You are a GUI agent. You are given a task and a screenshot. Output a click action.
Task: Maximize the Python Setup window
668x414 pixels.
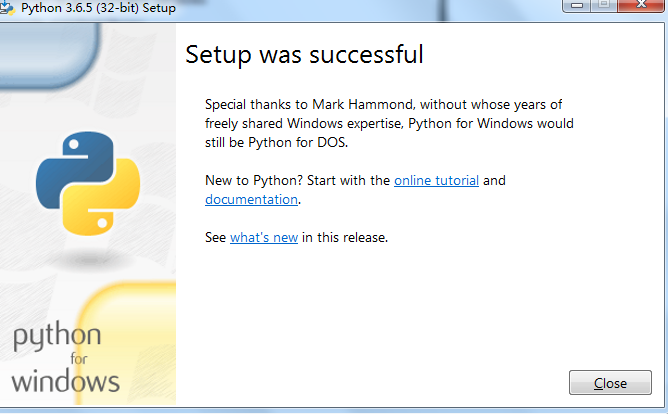(x=604, y=5)
